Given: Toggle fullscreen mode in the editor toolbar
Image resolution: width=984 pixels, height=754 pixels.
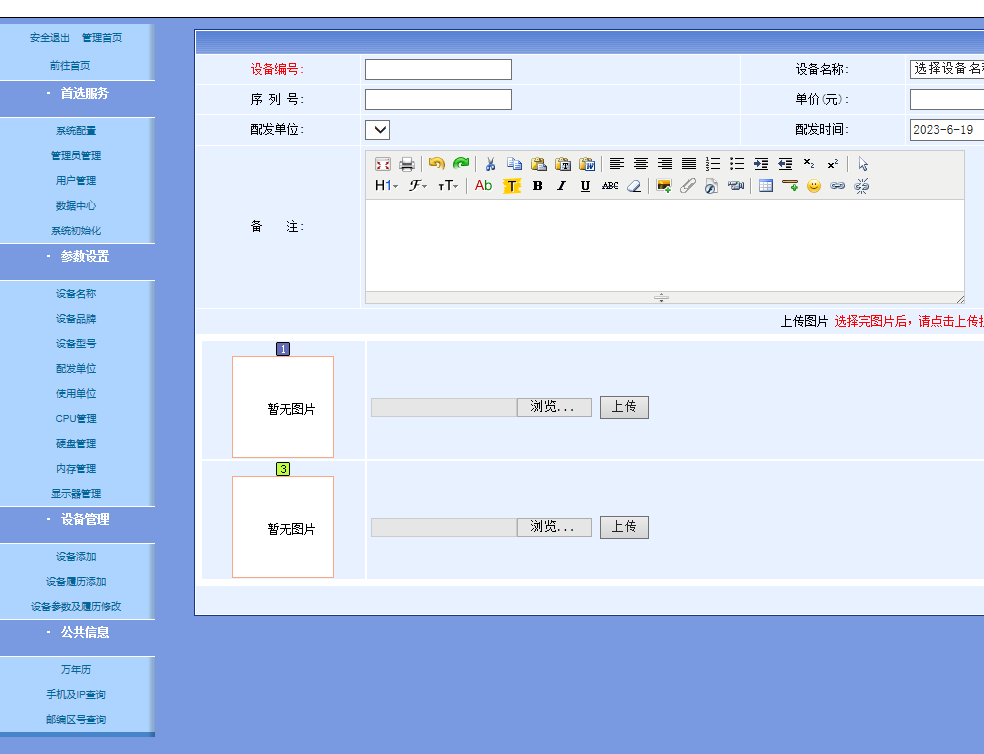Looking at the screenshot, I should tap(383, 164).
